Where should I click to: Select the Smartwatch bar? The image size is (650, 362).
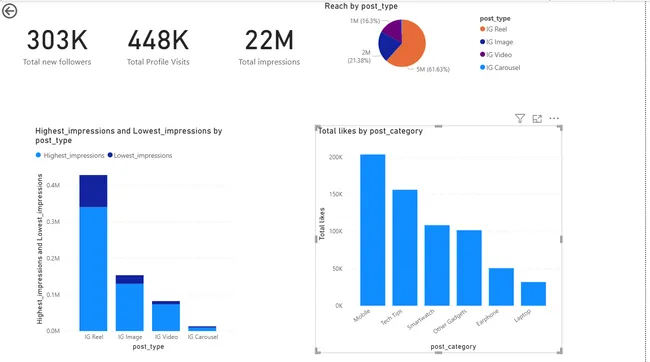tap(437, 266)
